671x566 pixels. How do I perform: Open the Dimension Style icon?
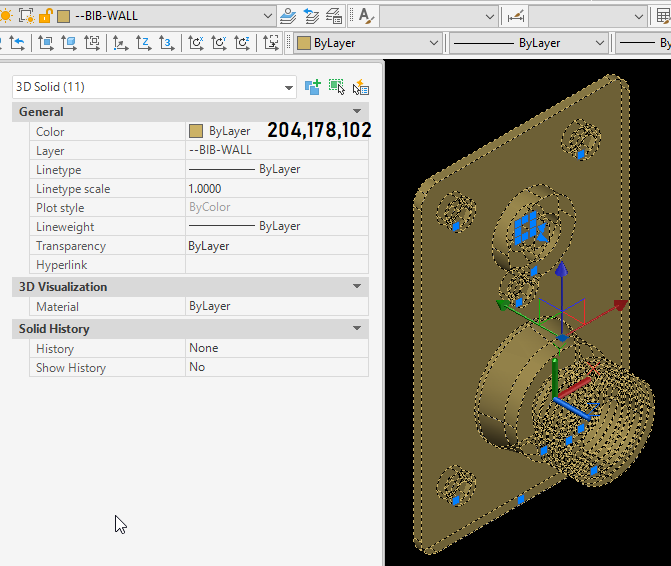click(x=515, y=17)
